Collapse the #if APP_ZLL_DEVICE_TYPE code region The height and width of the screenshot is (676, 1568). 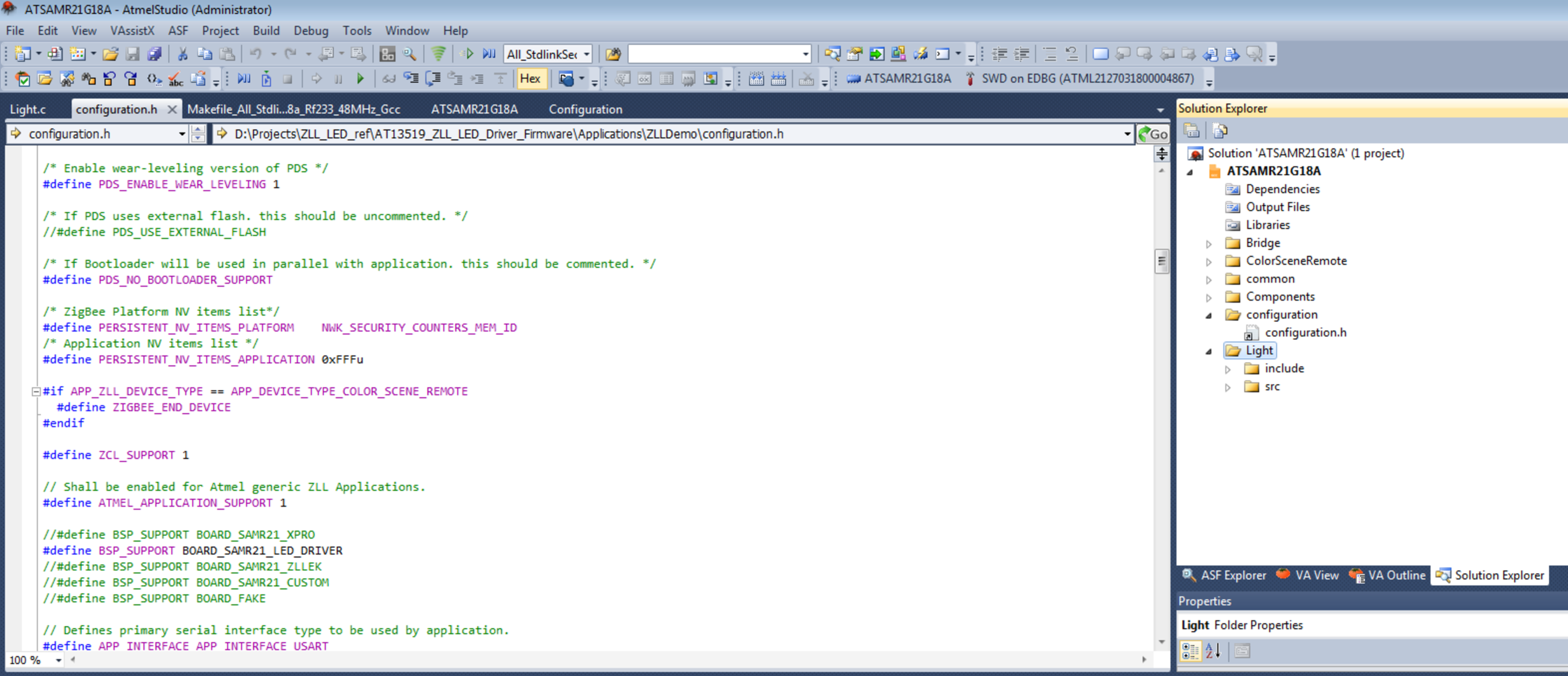click(36, 391)
